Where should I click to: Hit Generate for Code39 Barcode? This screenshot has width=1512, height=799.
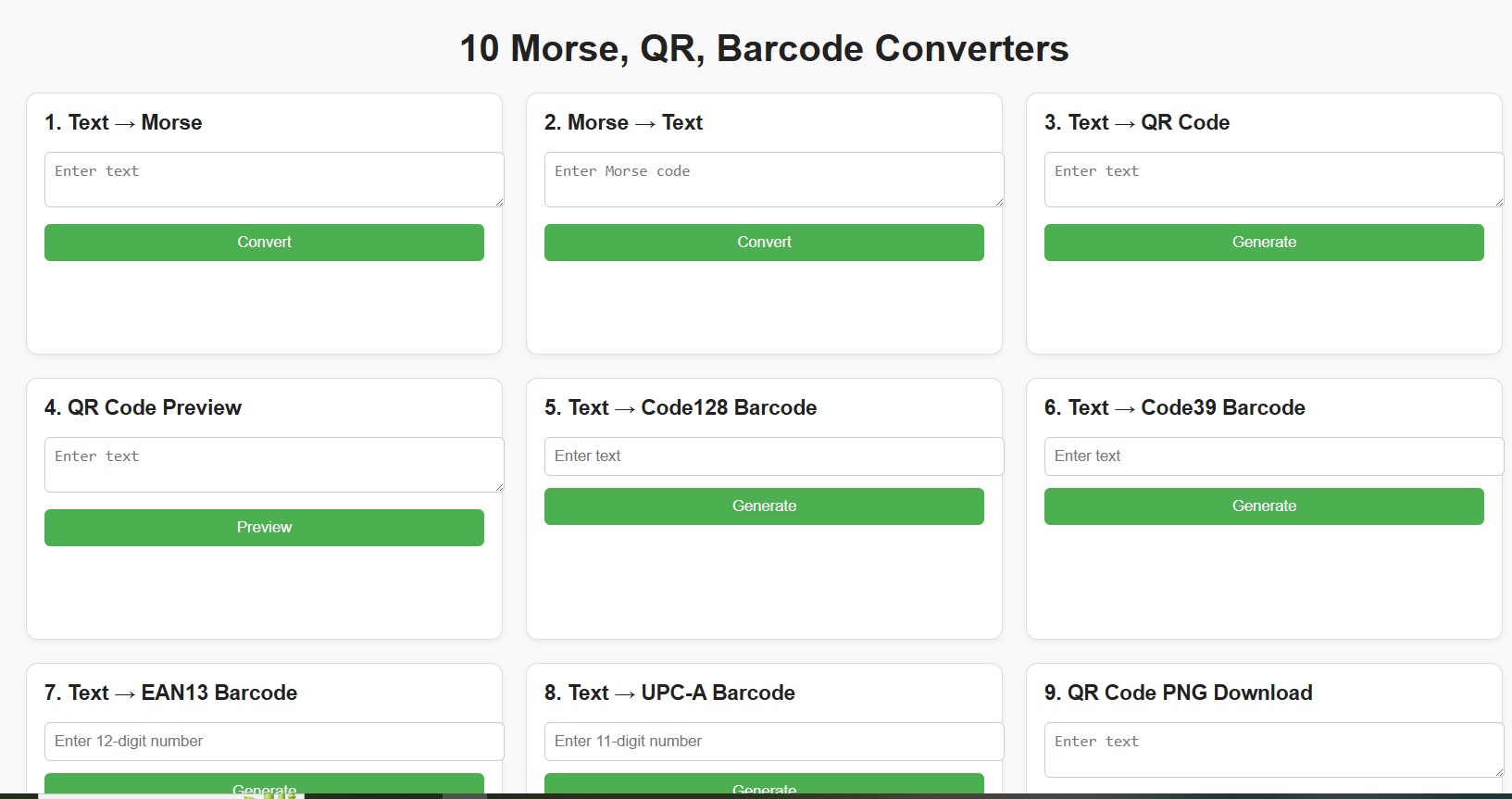click(x=1264, y=506)
